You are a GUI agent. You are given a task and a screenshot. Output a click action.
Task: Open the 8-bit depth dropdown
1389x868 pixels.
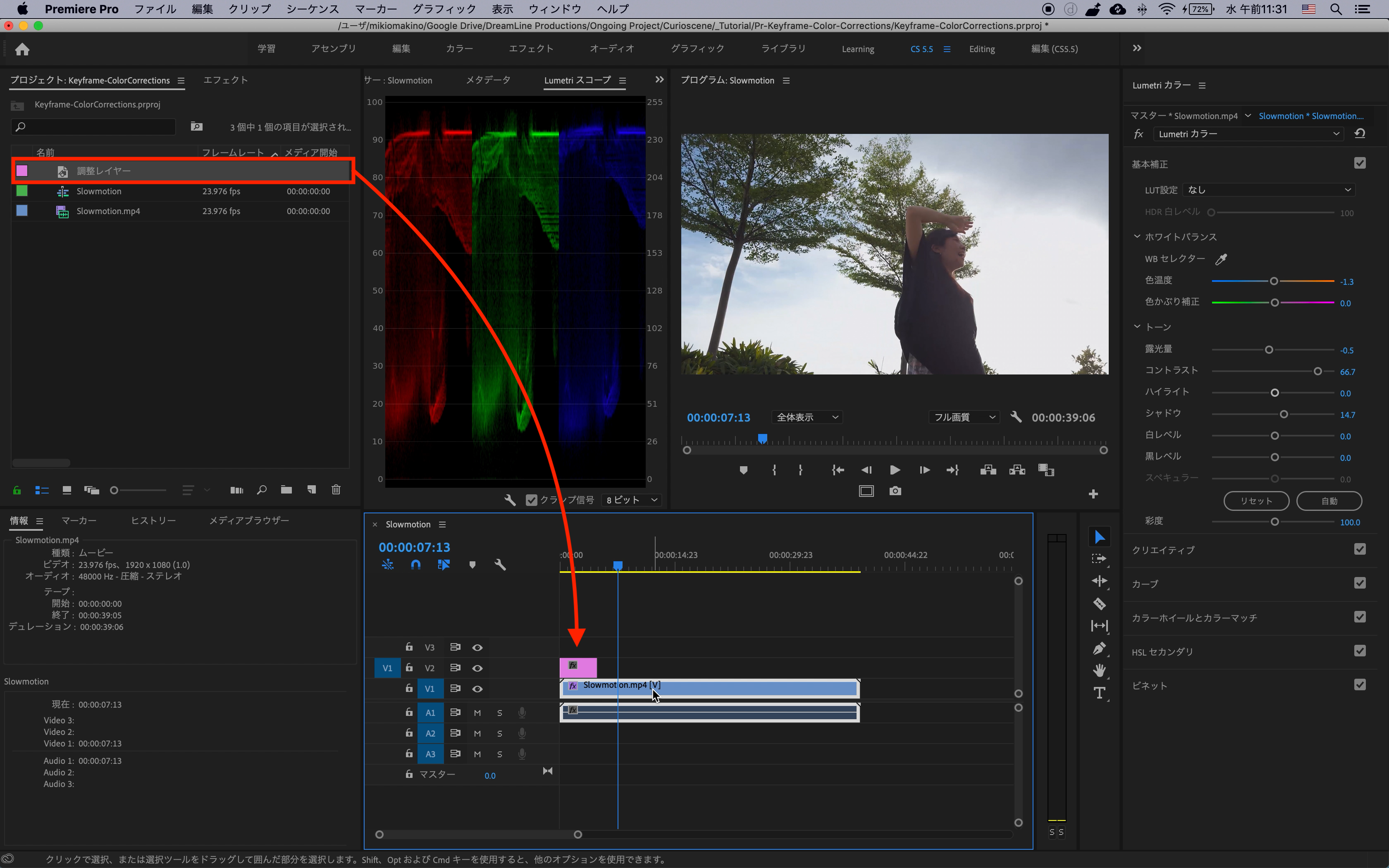point(631,500)
